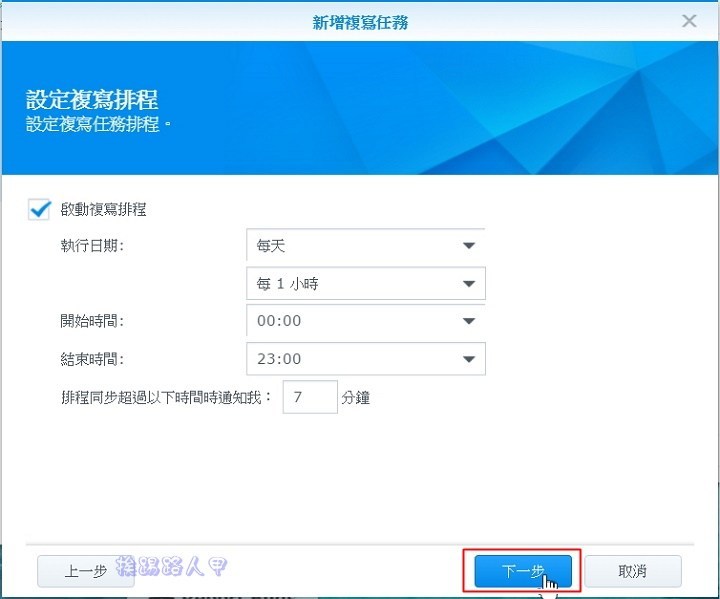Click the 開始時間 label

coord(92,321)
